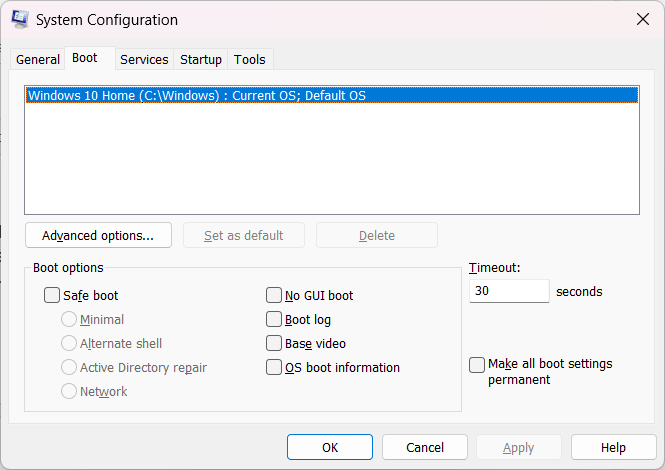
Task: Switch to the General tab
Action: click(x=38, y=60)
